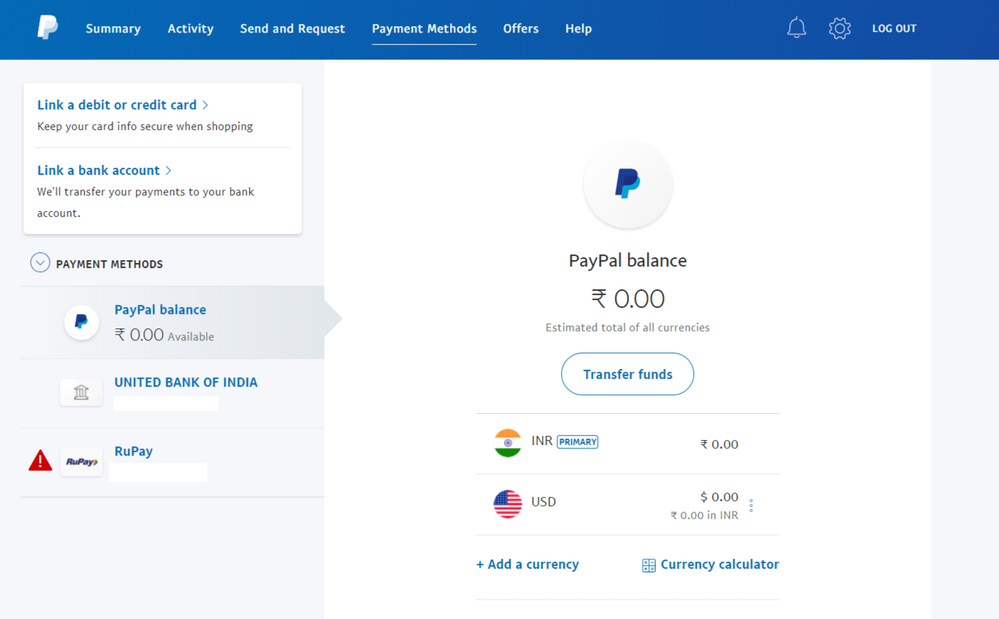The image size is (999, 619).
Task: Click the INR ₹ 0.00 amount
Action: pos(719,445)
